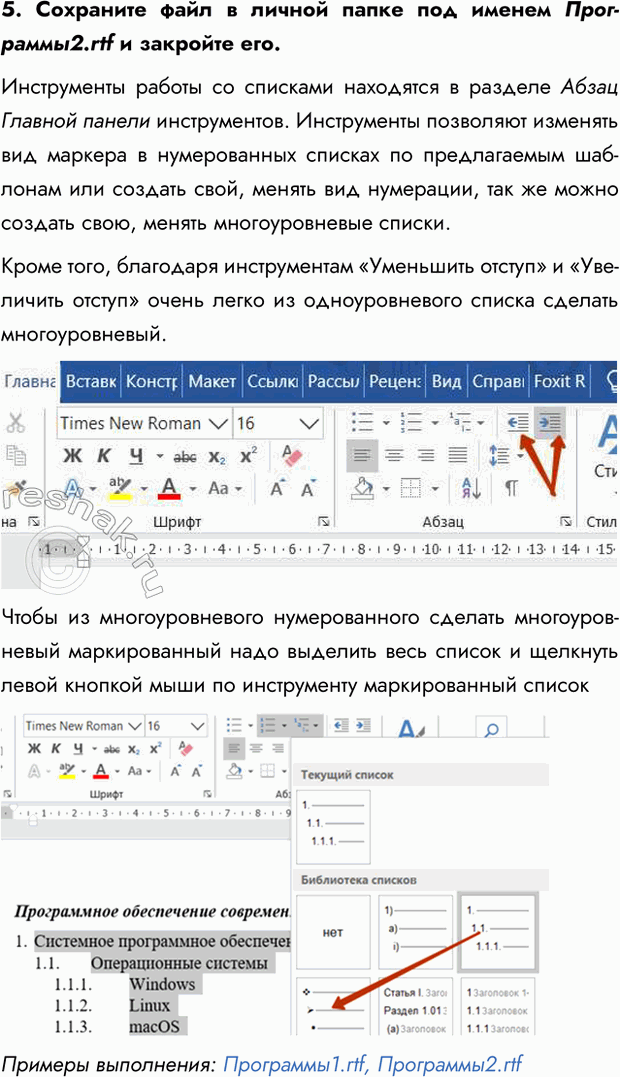The width and height of the screenshot is (620, 1077).
Task: Select 1) a) i) list thumbnail in library
Action: 415,932
